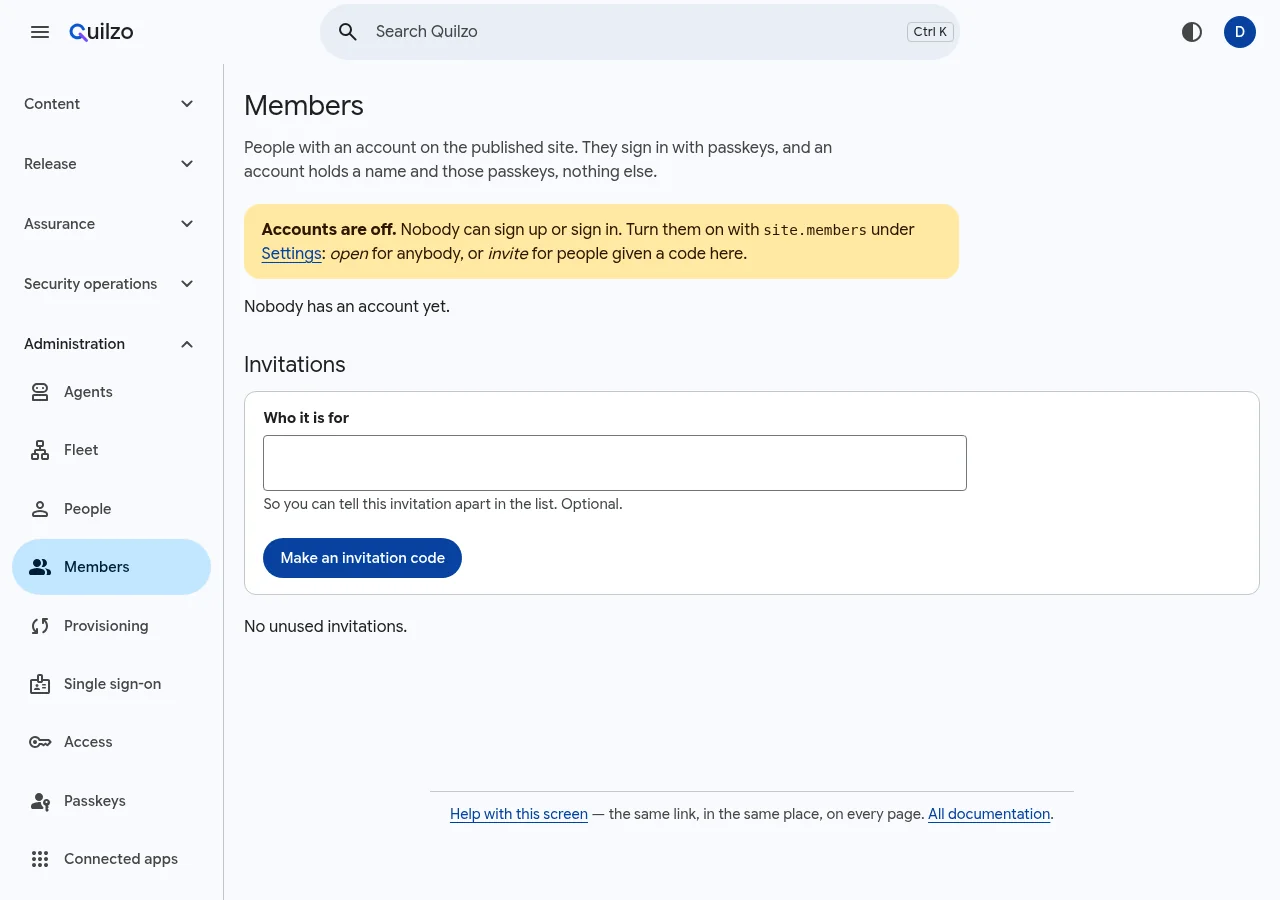Click the 'site.members' code text
The image size is (1280, 900).
[815, 230]
